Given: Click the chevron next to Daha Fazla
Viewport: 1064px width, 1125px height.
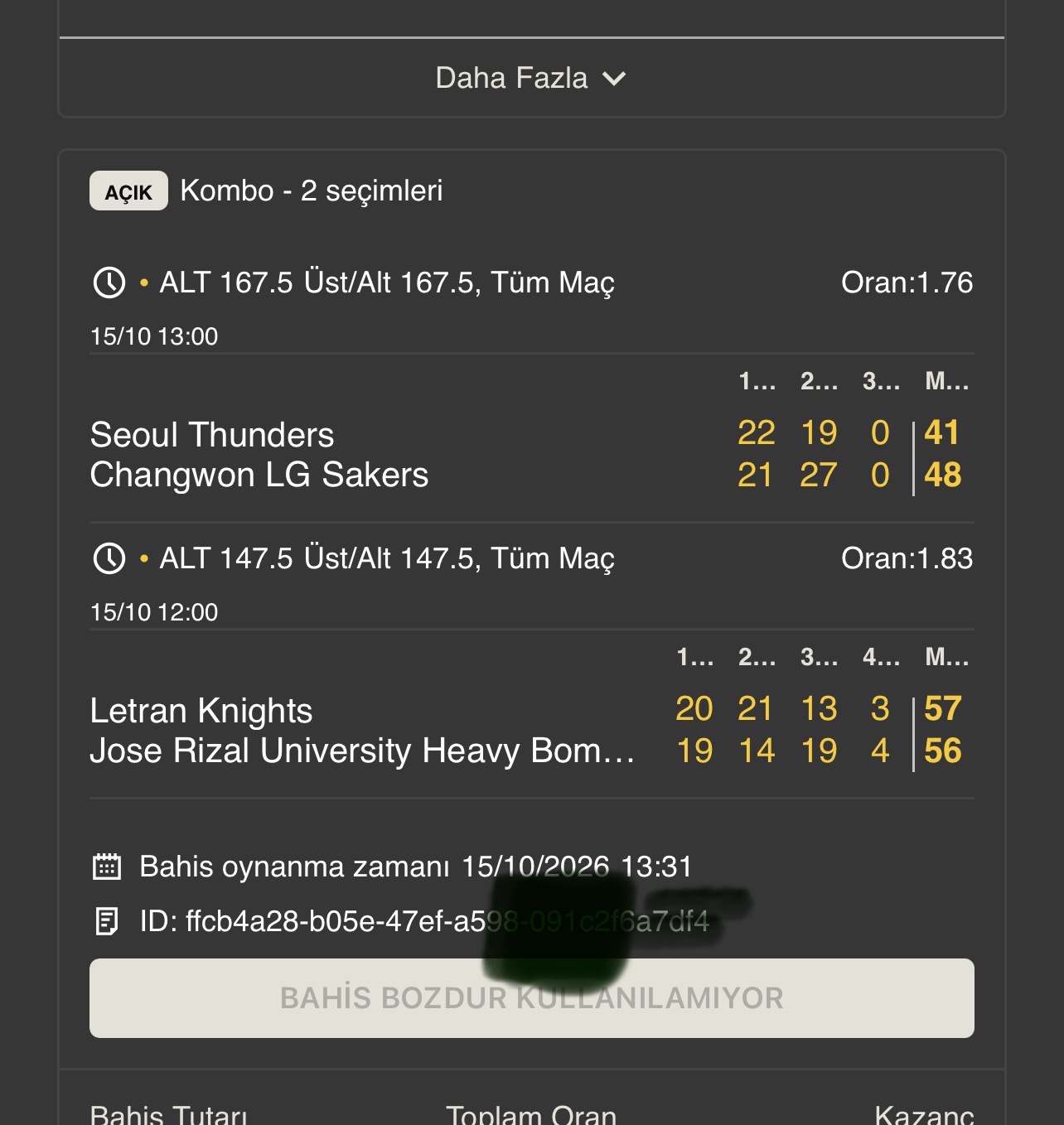Looking at the screenshot, I should [614, 79].
